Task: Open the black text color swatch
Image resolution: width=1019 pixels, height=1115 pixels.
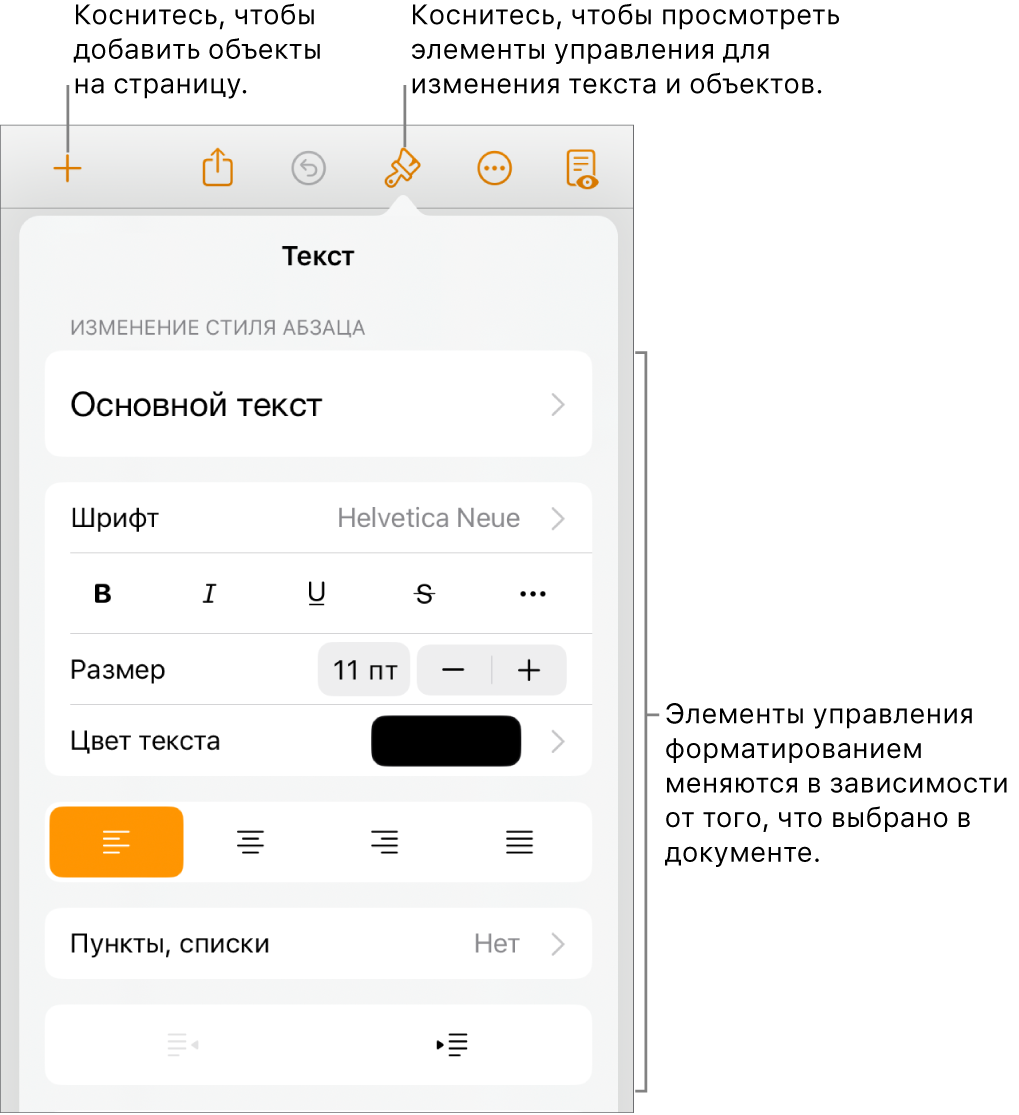Action: click(446, 741)
